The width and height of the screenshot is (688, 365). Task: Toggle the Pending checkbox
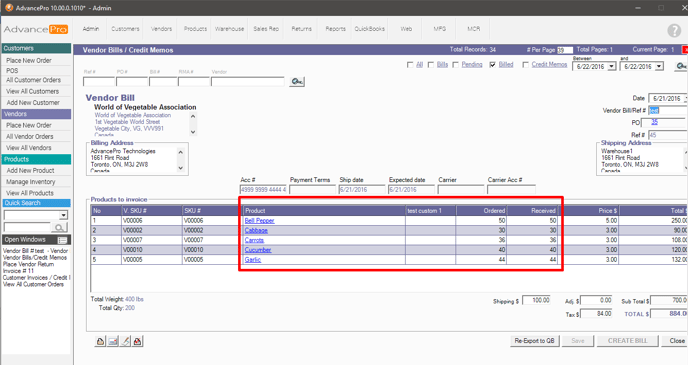455,65
